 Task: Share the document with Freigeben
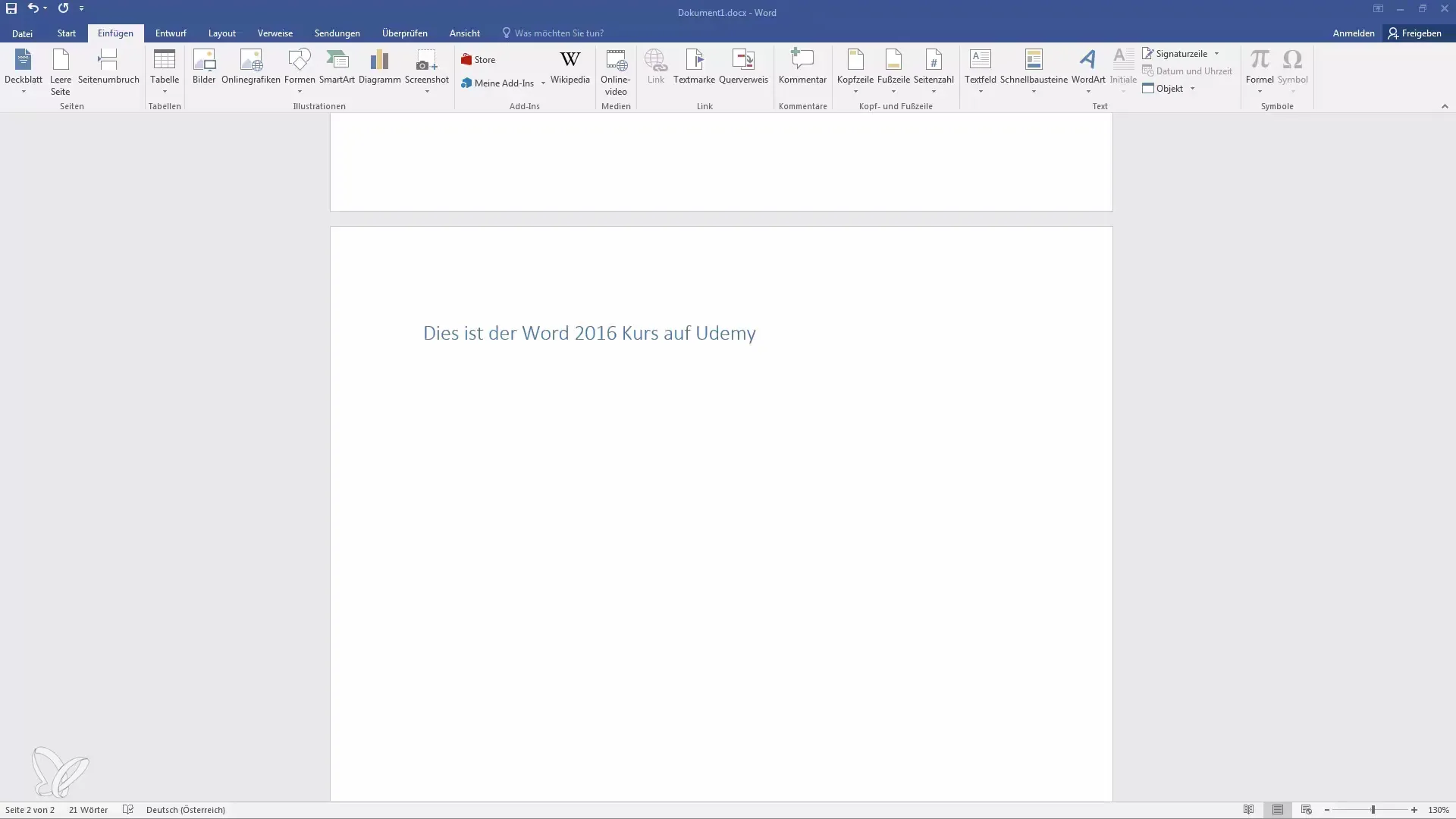[x=1415, y=33]
